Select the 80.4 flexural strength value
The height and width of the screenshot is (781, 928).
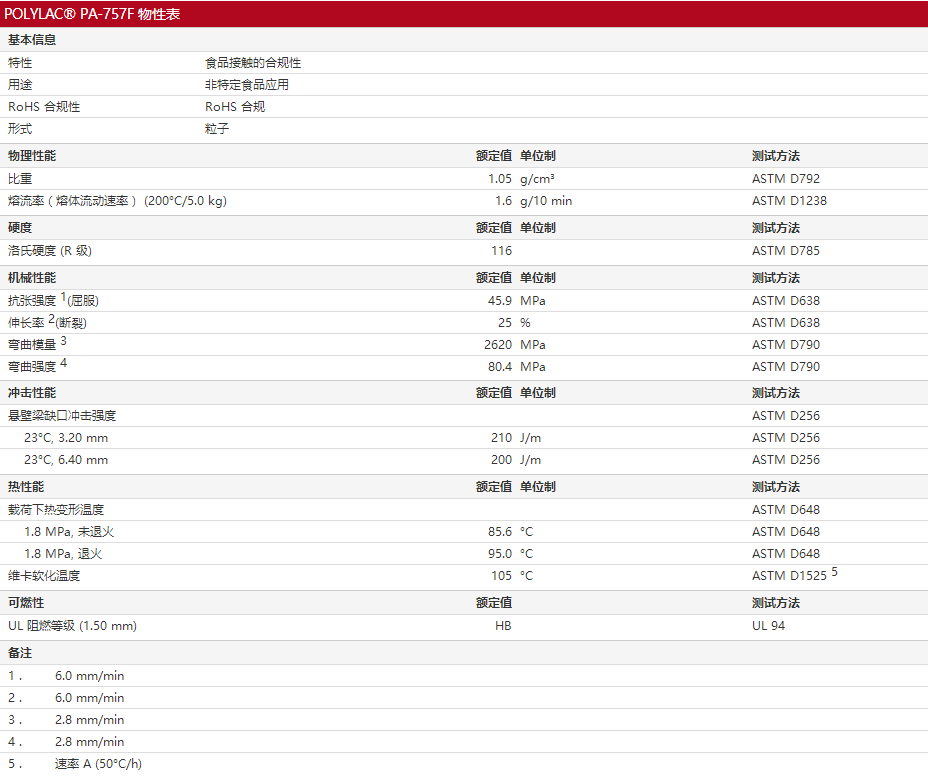[x=500, y=366]
